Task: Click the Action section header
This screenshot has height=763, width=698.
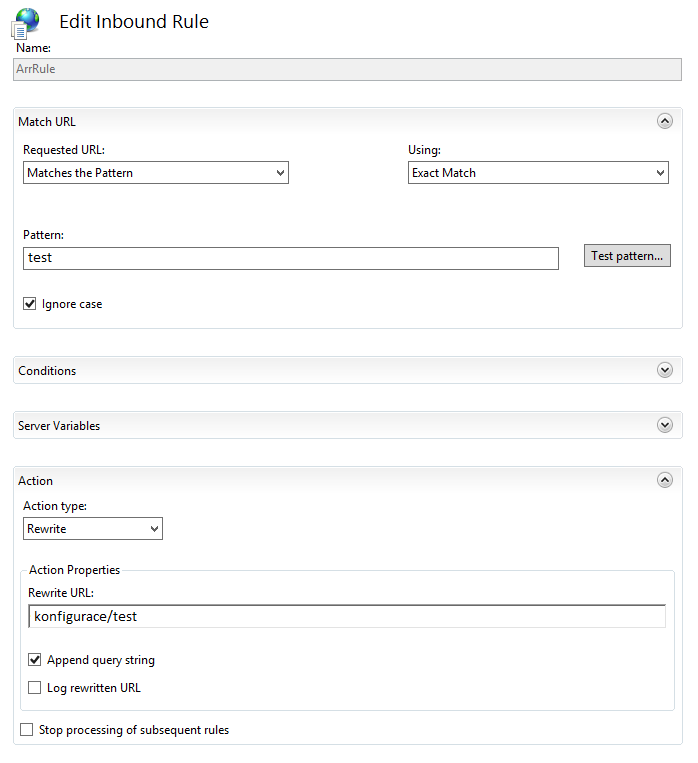Action: 36,481
